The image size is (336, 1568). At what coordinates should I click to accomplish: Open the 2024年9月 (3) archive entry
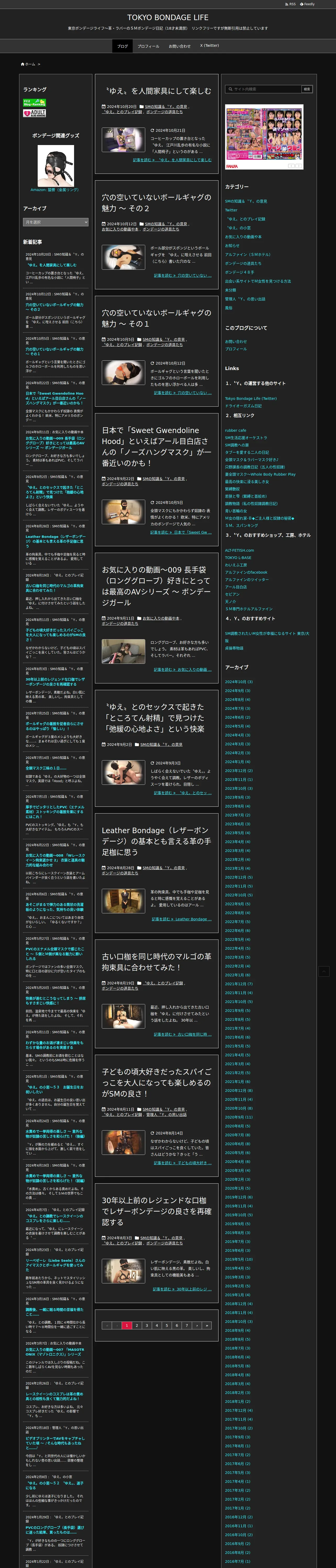click(237, 691)
